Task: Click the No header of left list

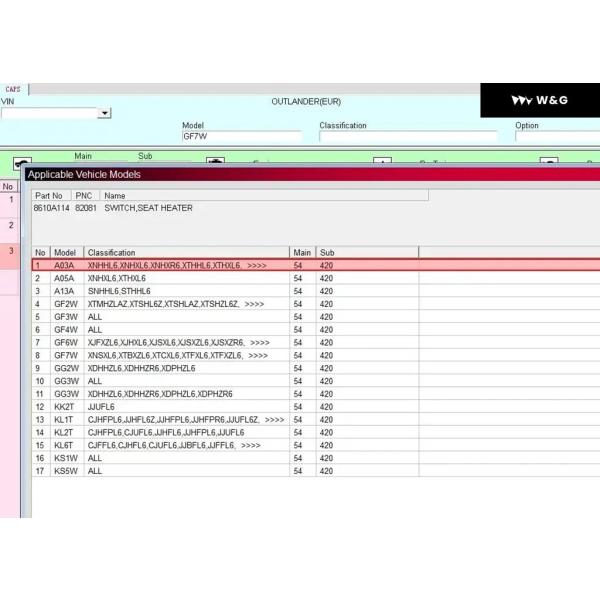Action: pyautogui.click(x=8, y=187)
